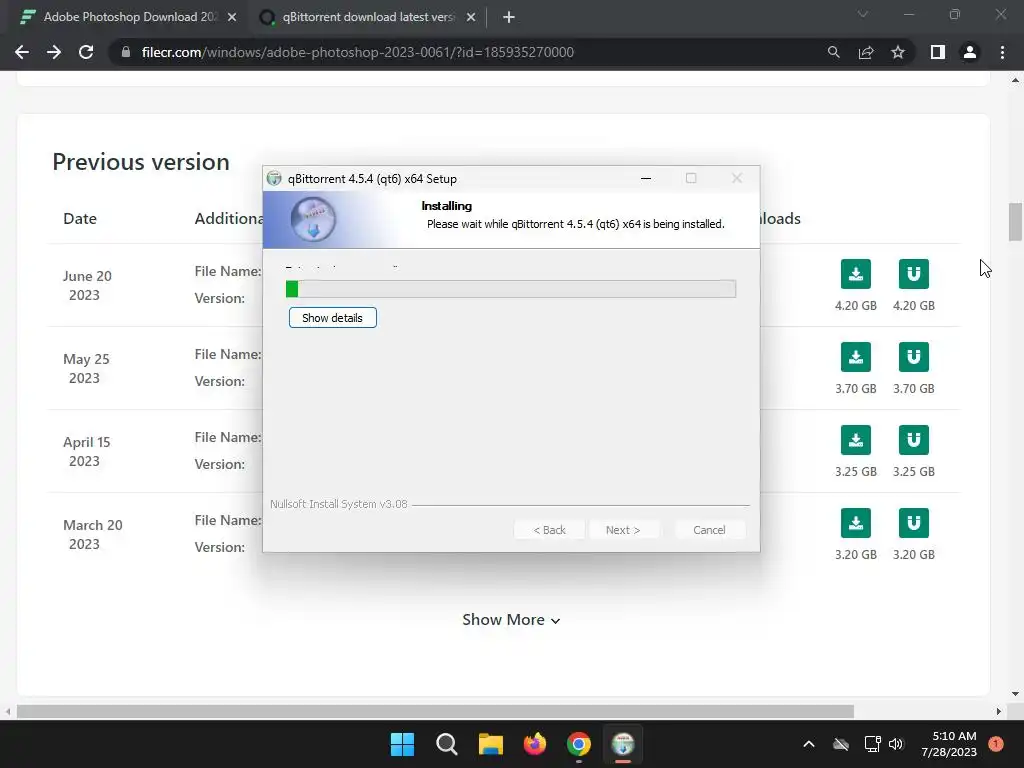Click the 'Date' column header
Viewport: 1024px width, 768px height.
coord(80,218)
